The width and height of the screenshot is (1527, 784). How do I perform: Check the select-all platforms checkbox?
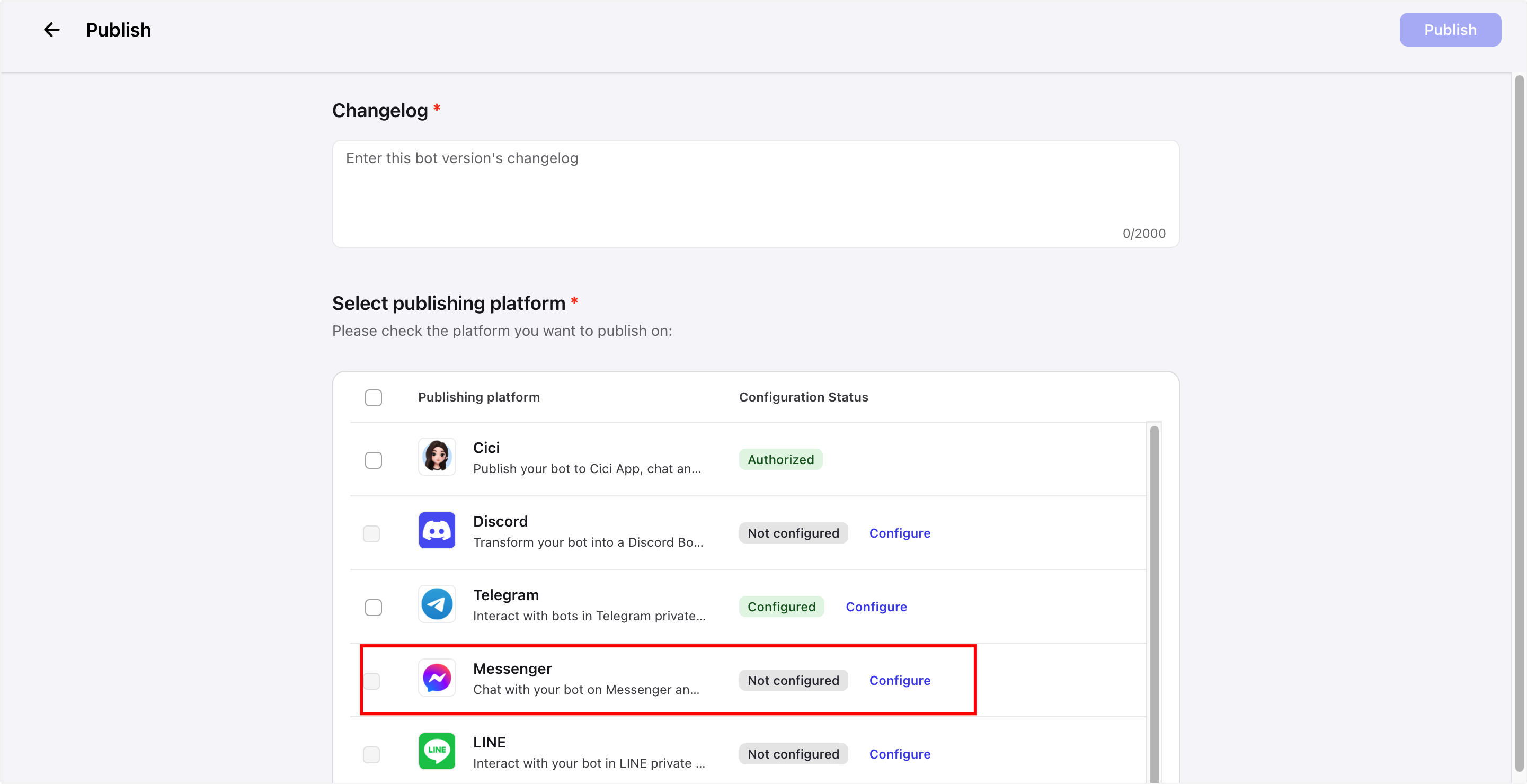pos(374,398)
